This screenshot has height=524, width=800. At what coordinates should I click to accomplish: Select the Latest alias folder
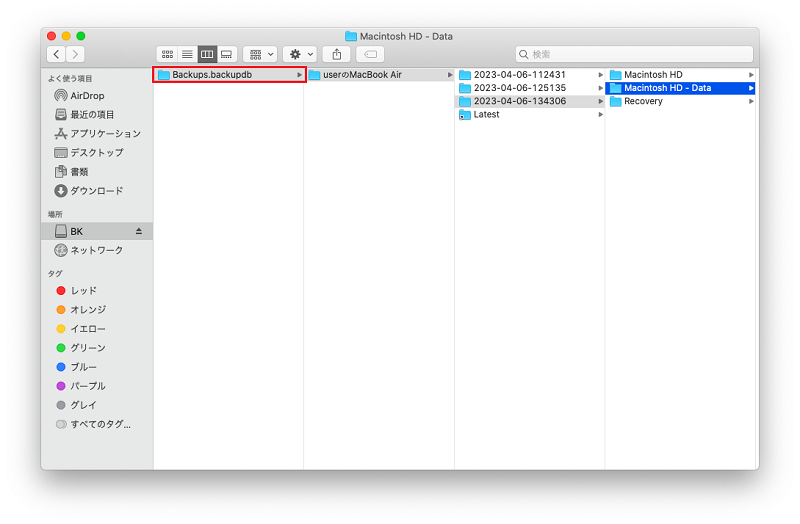530,114
